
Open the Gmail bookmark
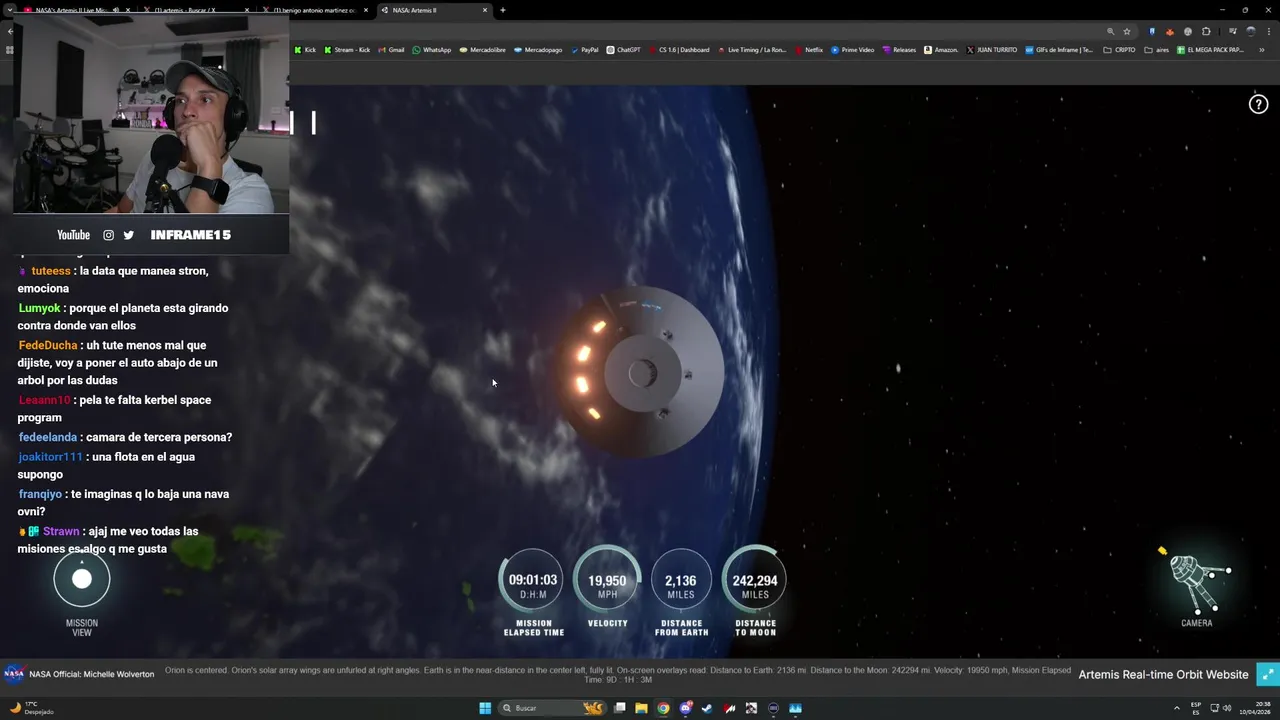(x=391, y=50)
